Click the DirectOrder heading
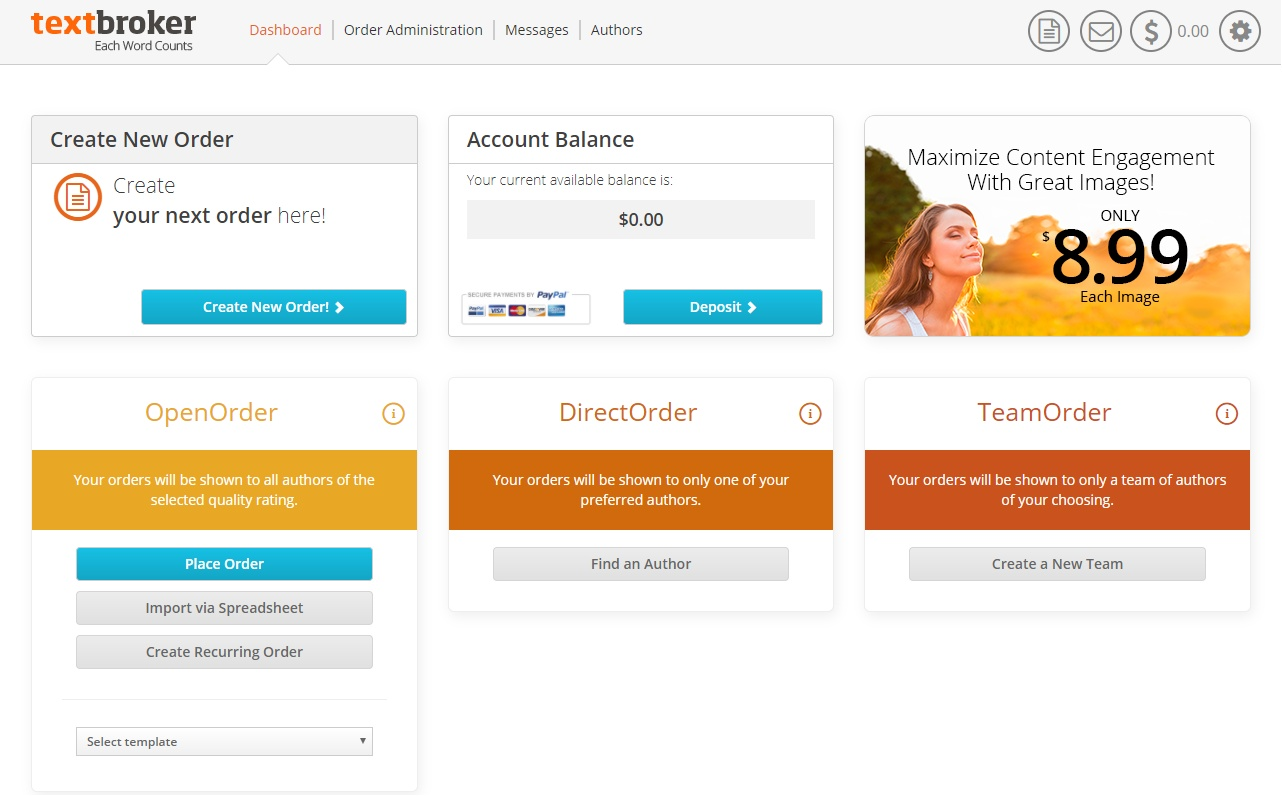This screenshot has height=796, width=1282. (x=628, y=412)
